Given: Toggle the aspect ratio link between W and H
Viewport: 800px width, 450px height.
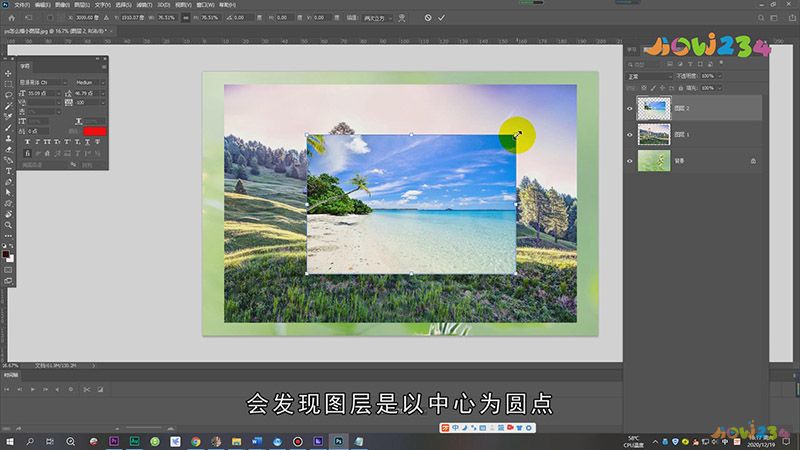Looking at the screenshot, I should coord(186,18).
